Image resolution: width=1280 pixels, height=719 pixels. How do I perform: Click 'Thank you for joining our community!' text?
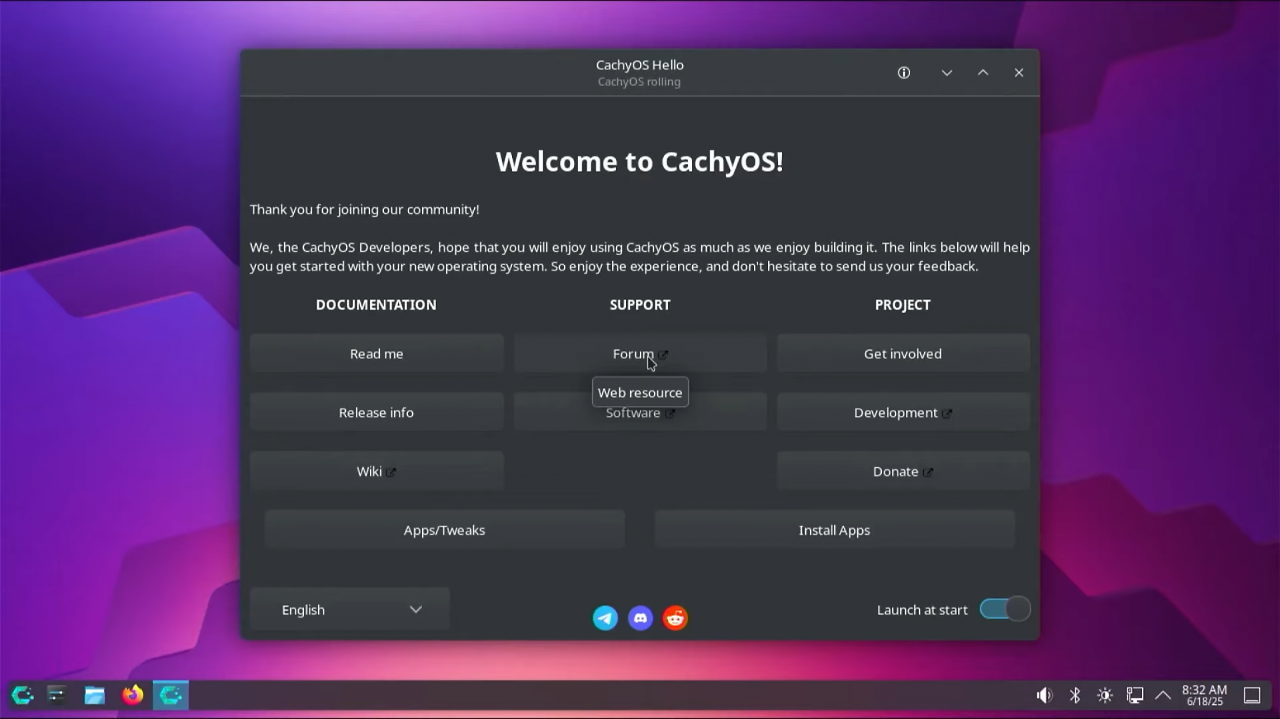coord(365,209)
